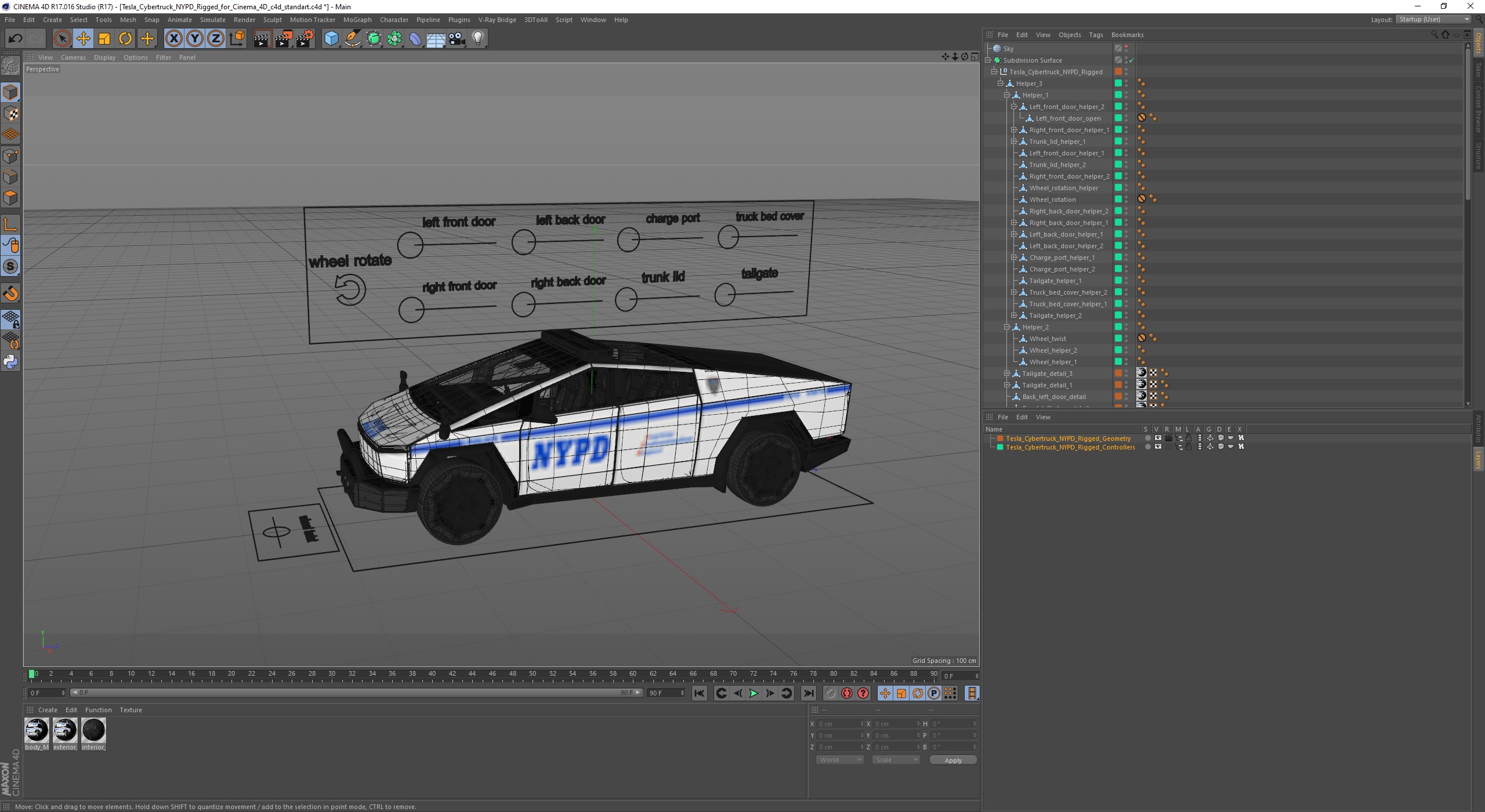Image resolution: width=1485 pixels, height=812 pixels.
Task: Open the blue Bend deformer icon
Action: click(415, 39)
